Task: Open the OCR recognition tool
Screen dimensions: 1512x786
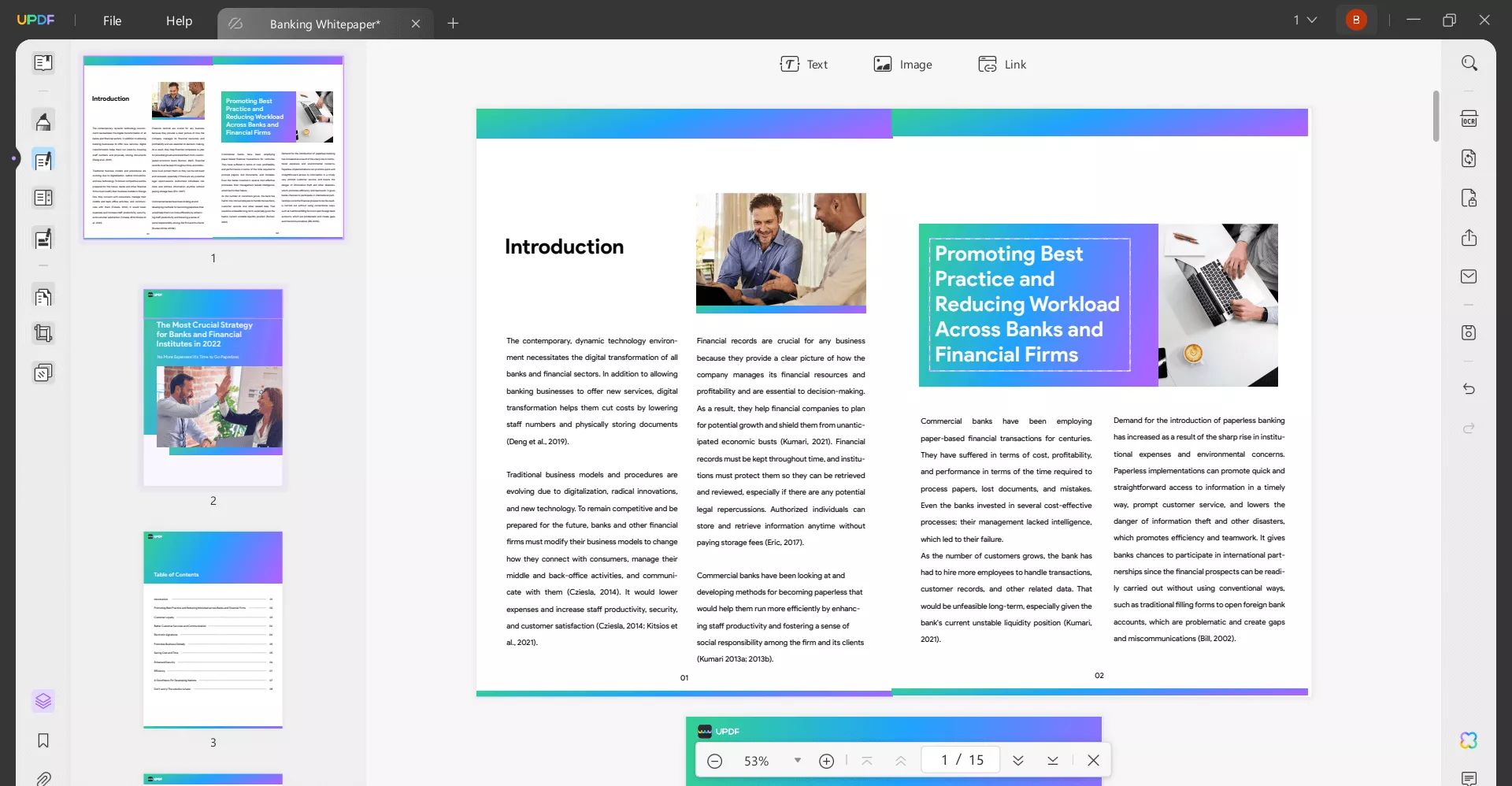Action: tap(1469, 119)
